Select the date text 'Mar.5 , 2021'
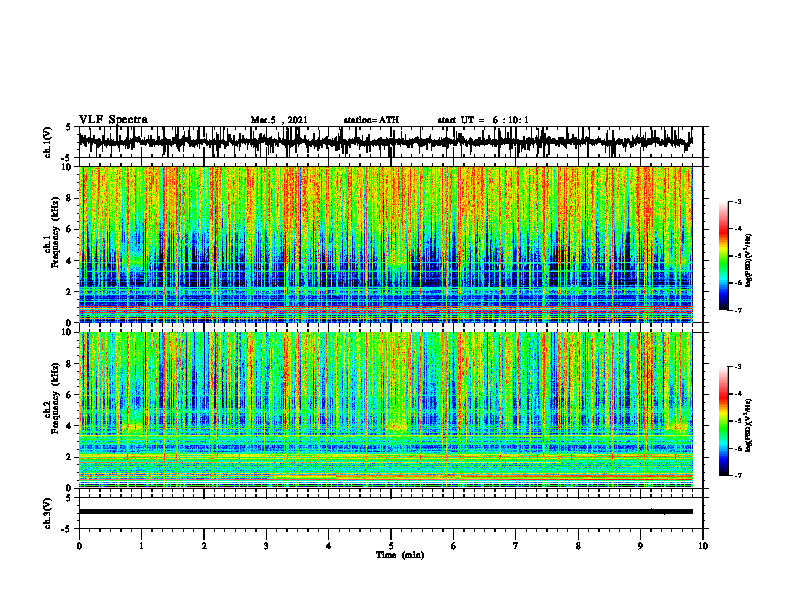 [279, 120]
